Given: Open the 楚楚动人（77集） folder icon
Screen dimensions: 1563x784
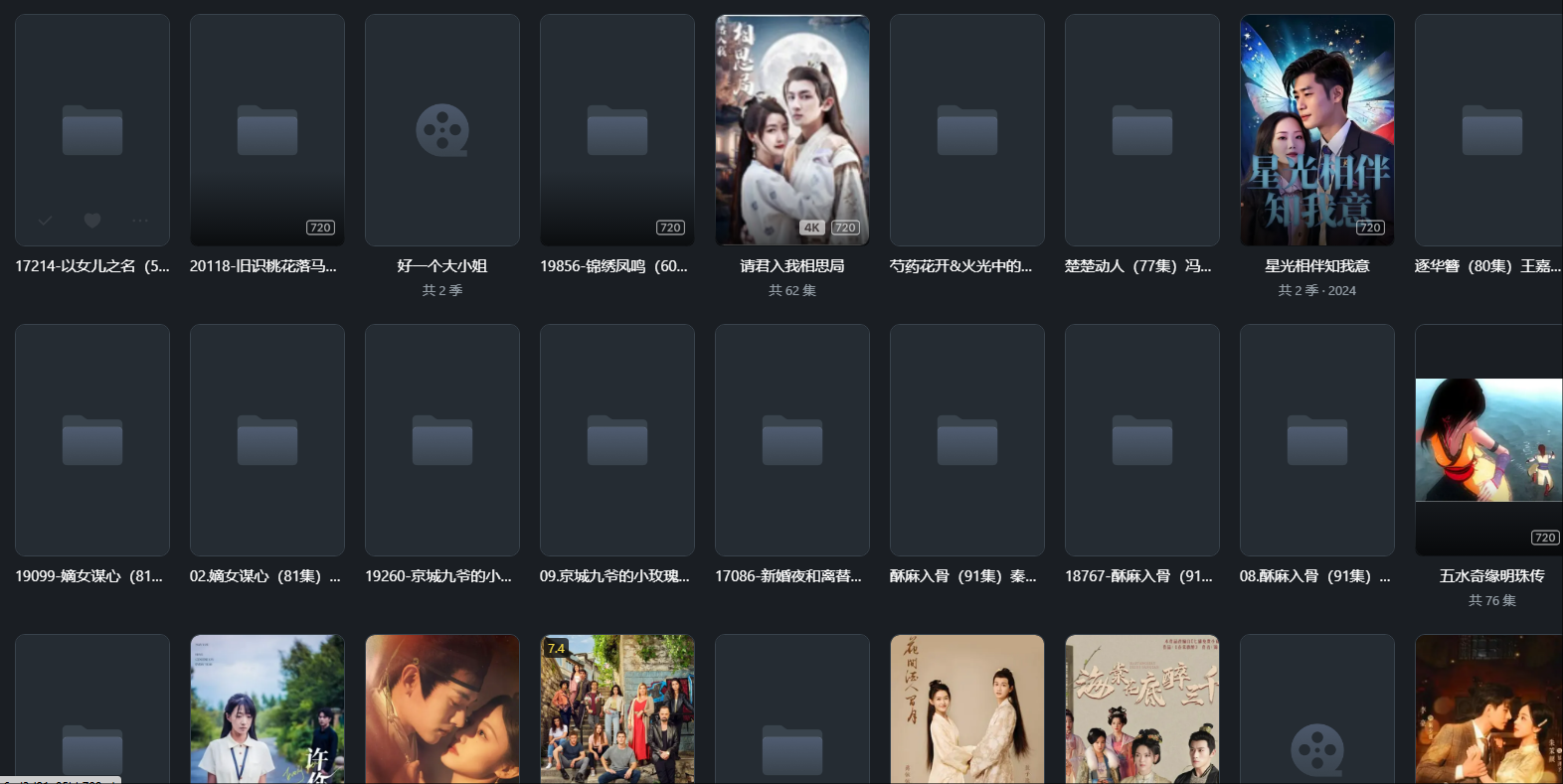Looking at the screenshot, I should 1142,130.
